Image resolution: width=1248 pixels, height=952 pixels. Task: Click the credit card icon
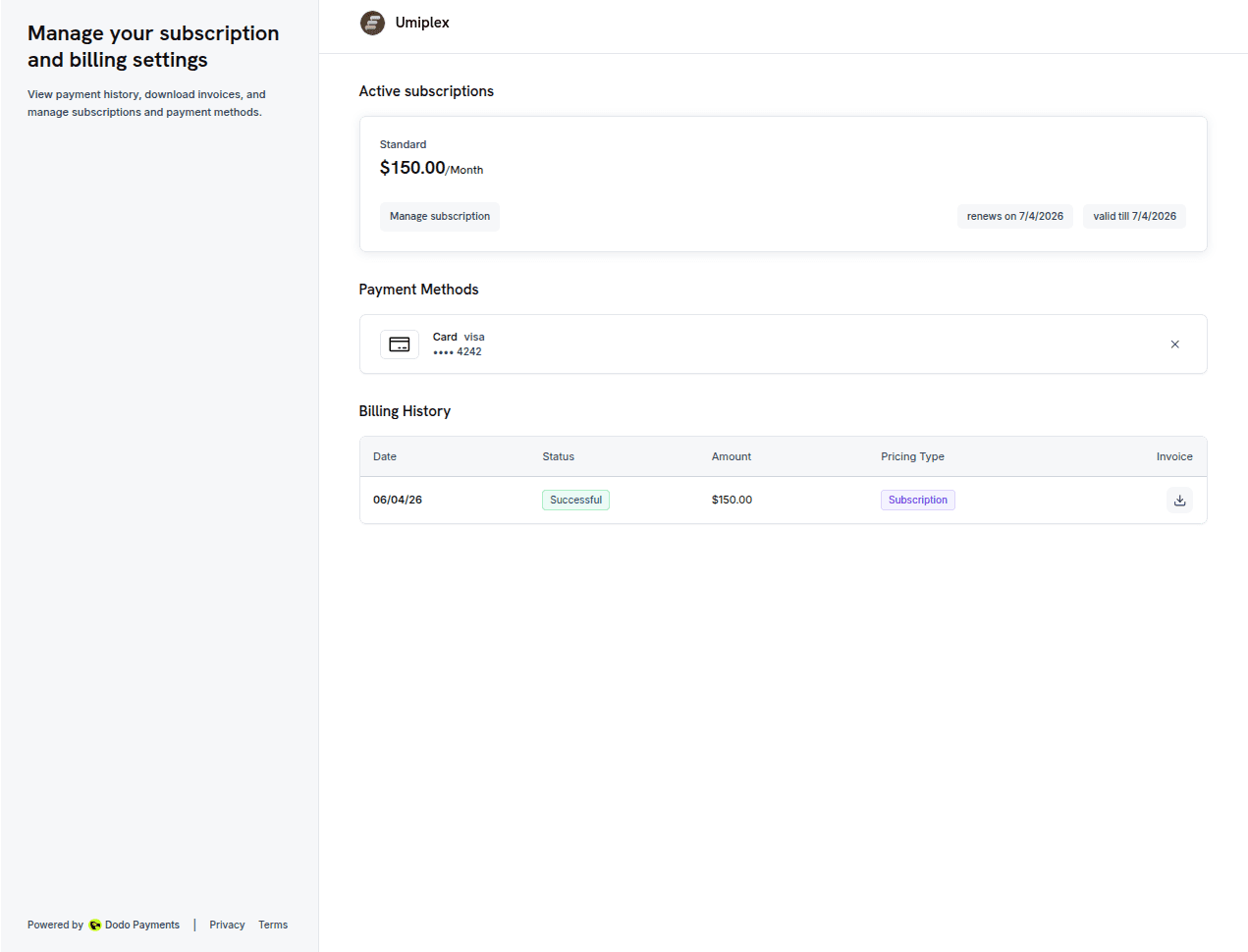(400, 344)
